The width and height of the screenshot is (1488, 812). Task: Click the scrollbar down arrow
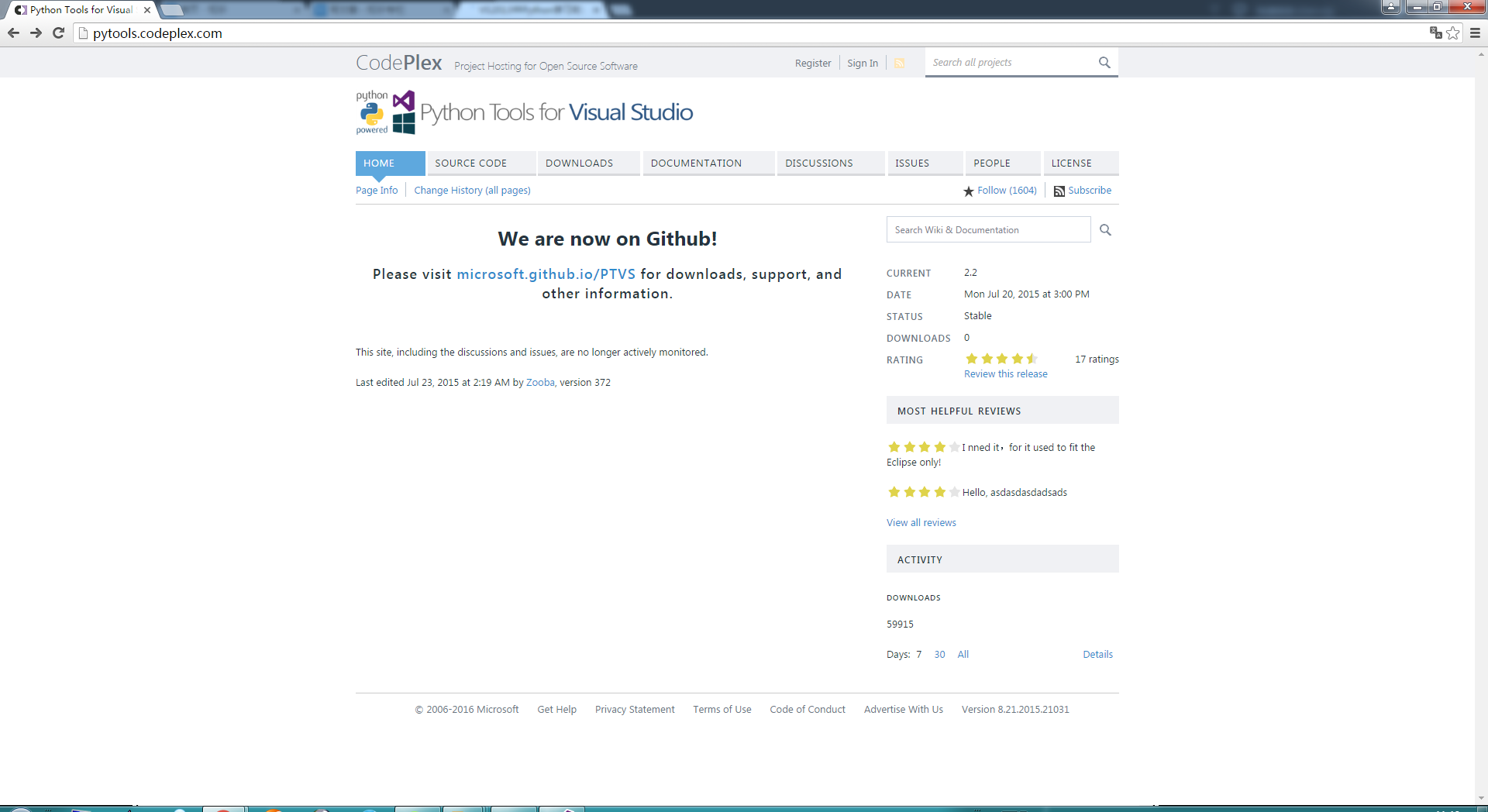point(1481,798)
